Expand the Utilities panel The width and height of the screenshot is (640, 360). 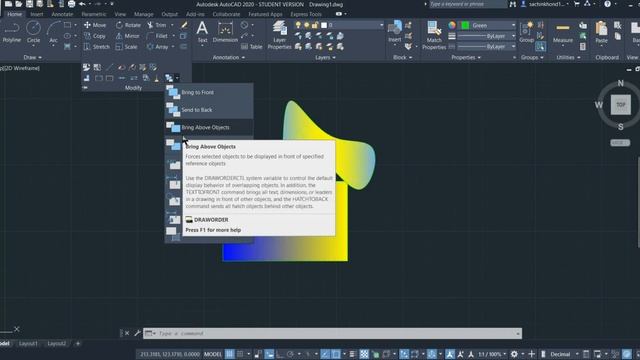click(568, 58)
